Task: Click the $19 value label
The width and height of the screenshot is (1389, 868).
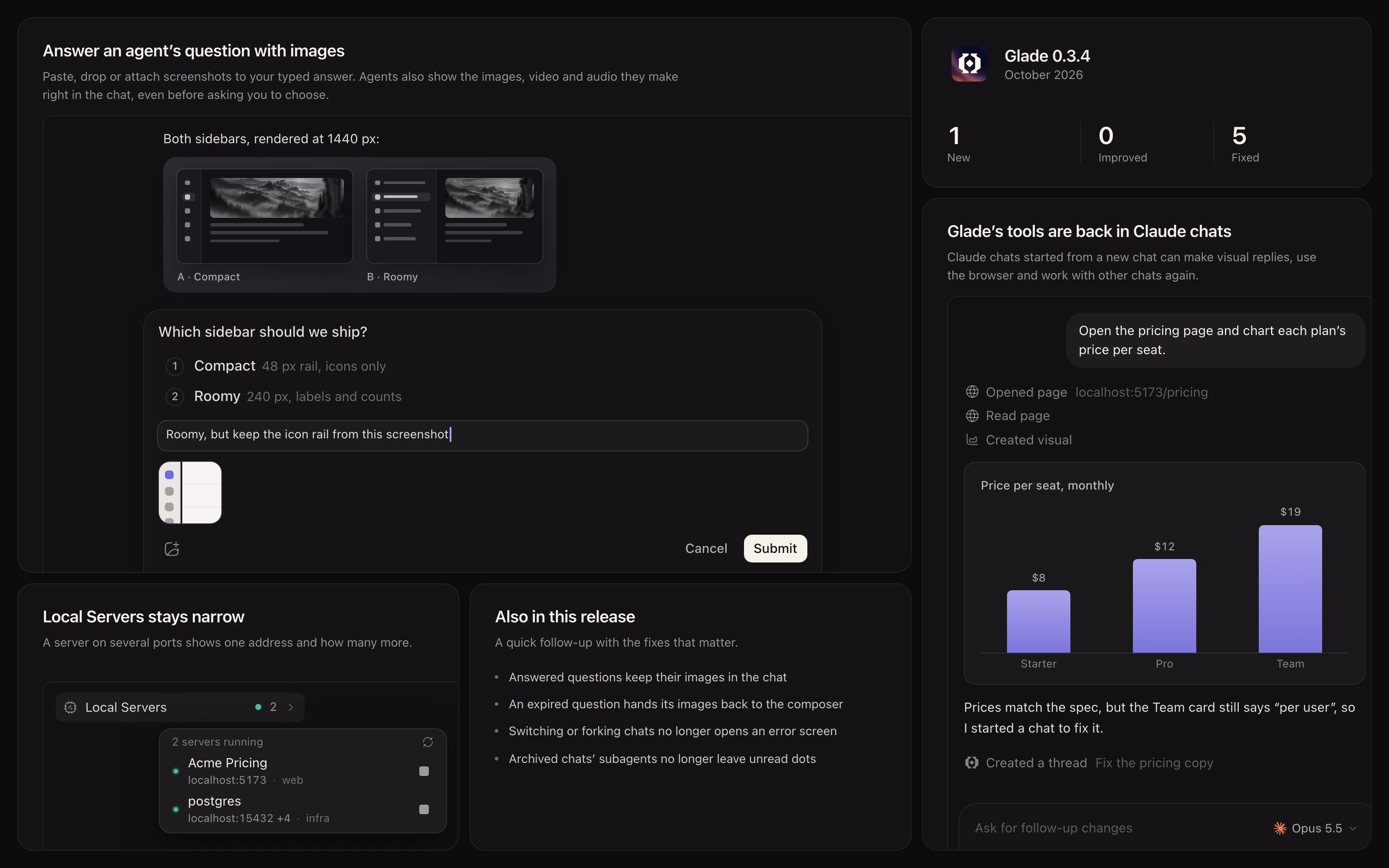Action: [x=1290, y=512]
